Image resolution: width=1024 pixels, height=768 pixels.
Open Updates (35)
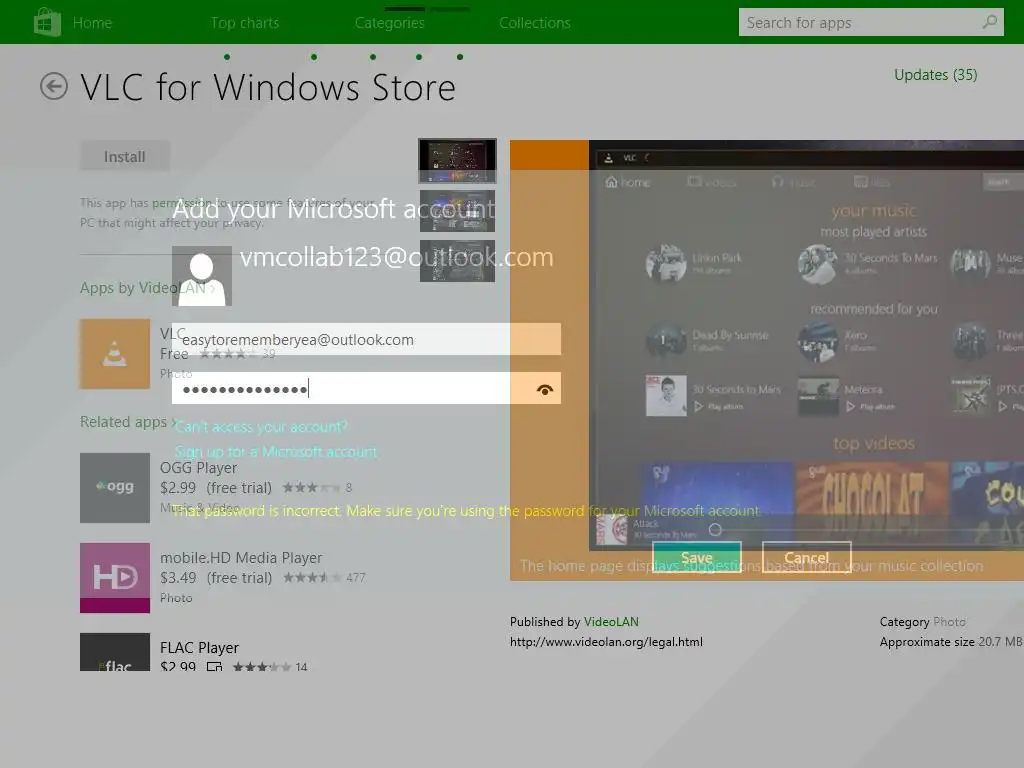(935, 75)
